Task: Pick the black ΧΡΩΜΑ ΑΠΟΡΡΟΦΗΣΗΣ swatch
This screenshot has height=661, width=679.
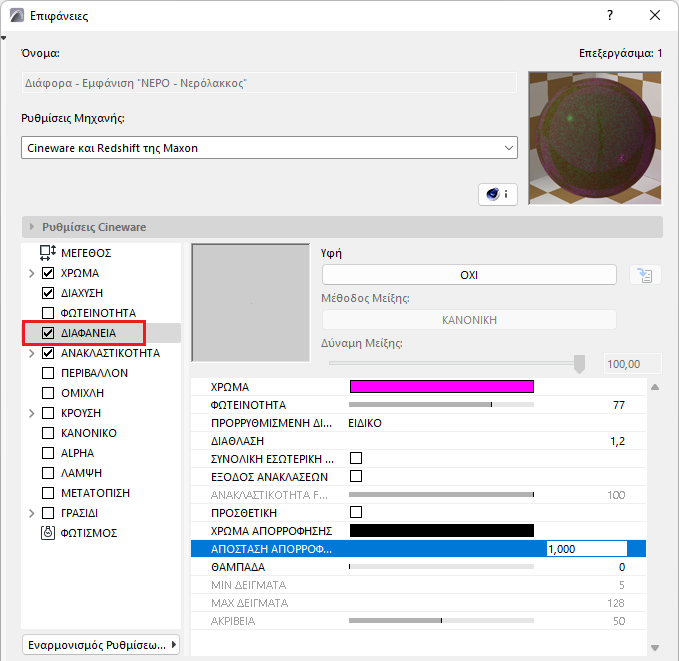Action: click(x=442, y=531)
